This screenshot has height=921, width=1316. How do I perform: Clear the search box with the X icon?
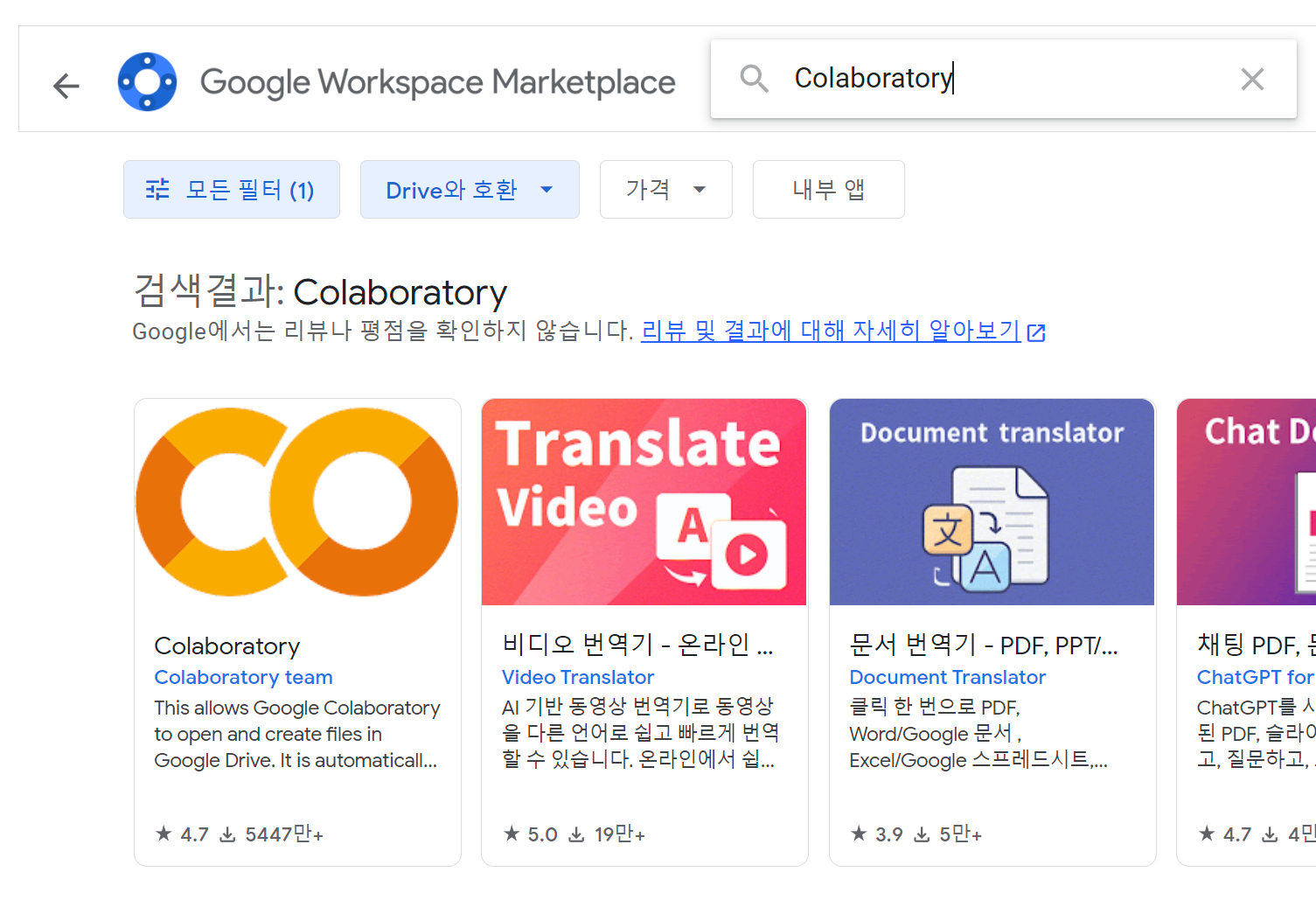1252,80
